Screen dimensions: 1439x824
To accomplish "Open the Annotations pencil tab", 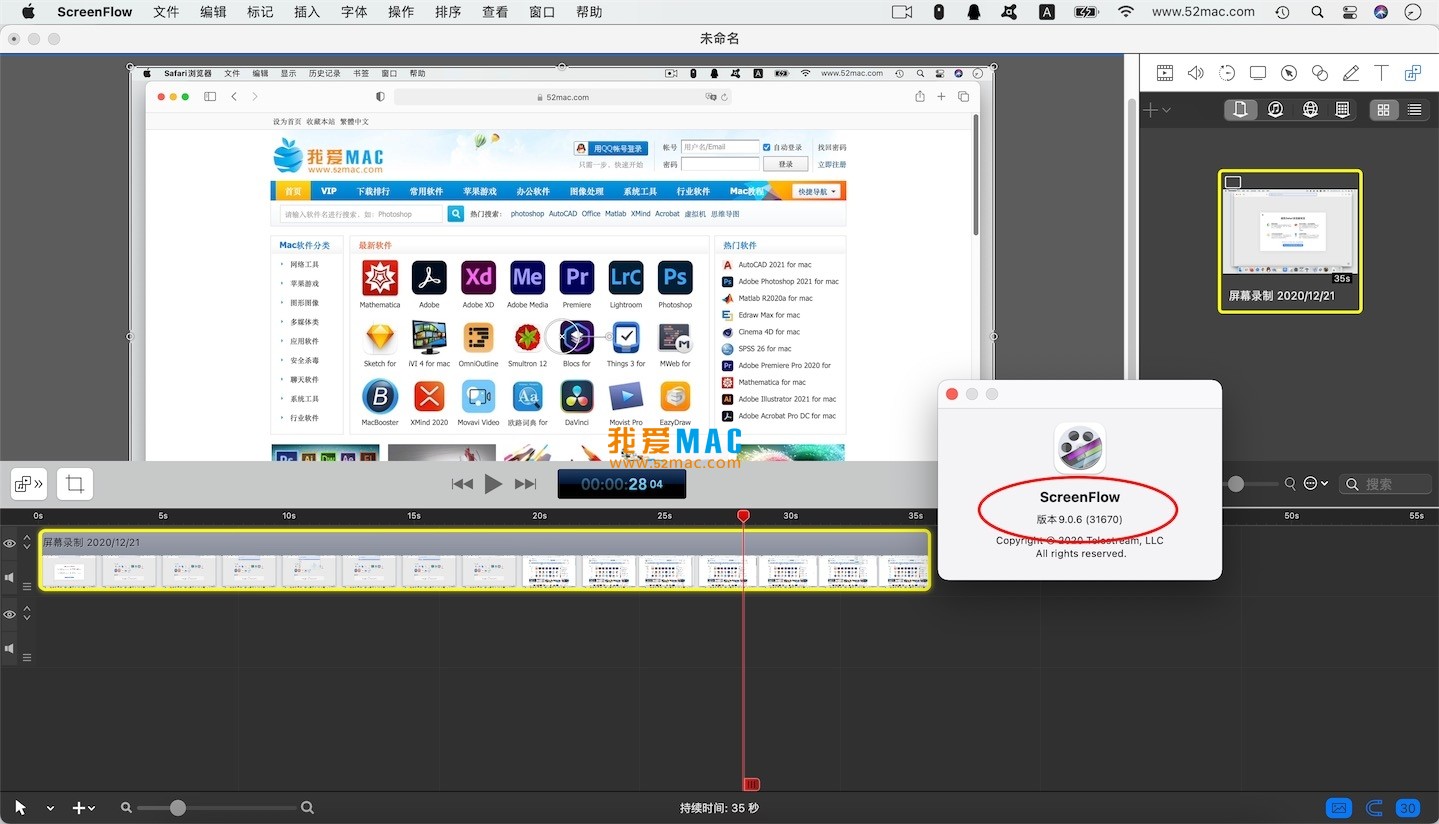I will point(1351,73).
